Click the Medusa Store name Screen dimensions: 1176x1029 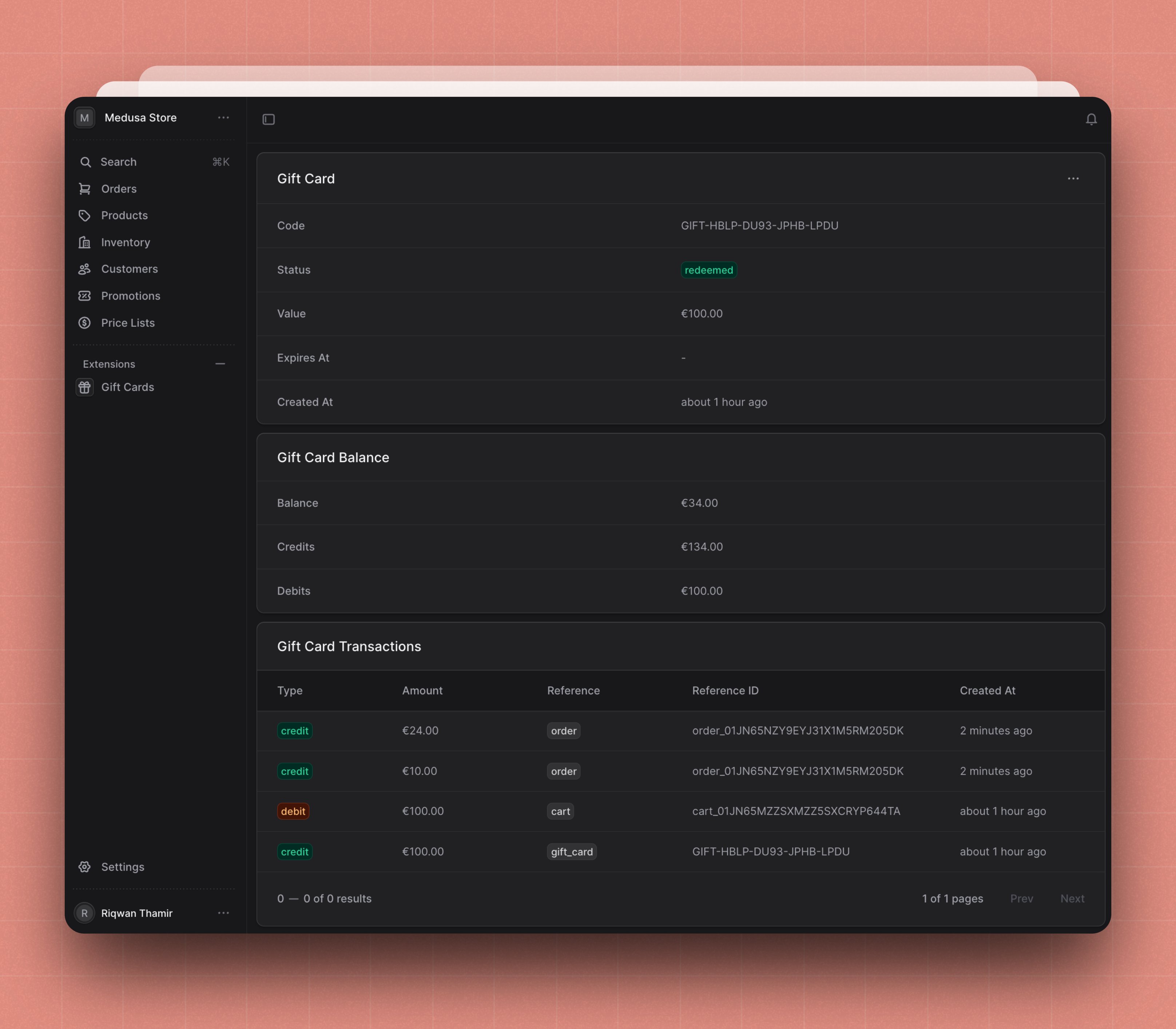click(x=141, y=118)
